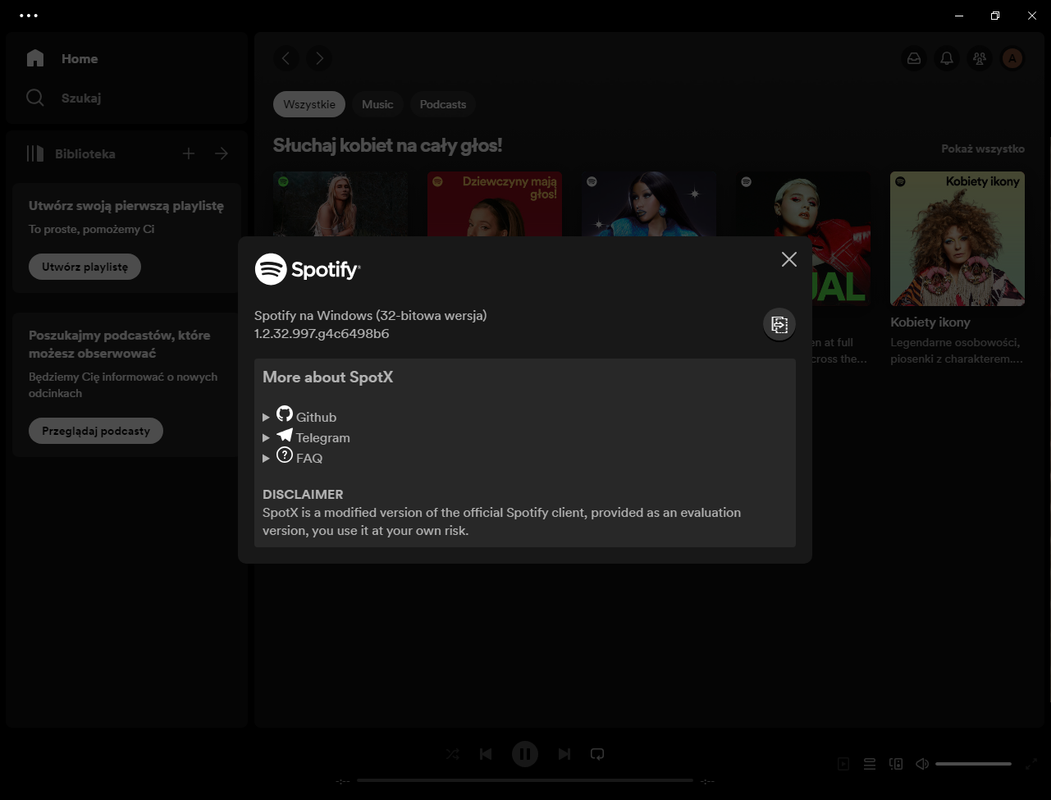1051x800 pixels.
Task: Click the track progress bar
Action: pos(525,781)
